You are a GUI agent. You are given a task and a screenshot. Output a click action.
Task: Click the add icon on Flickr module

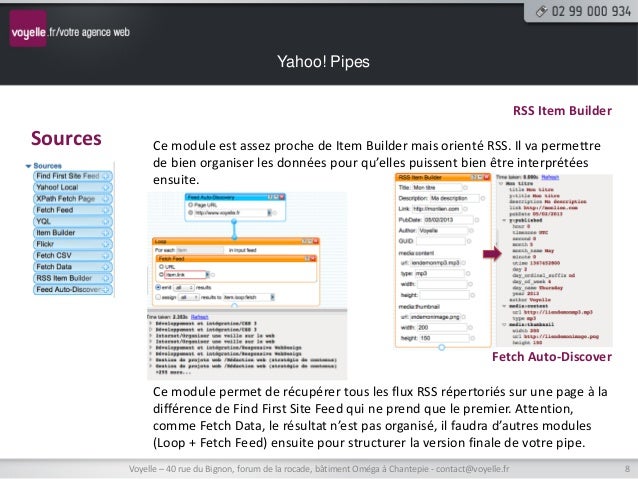107,244
